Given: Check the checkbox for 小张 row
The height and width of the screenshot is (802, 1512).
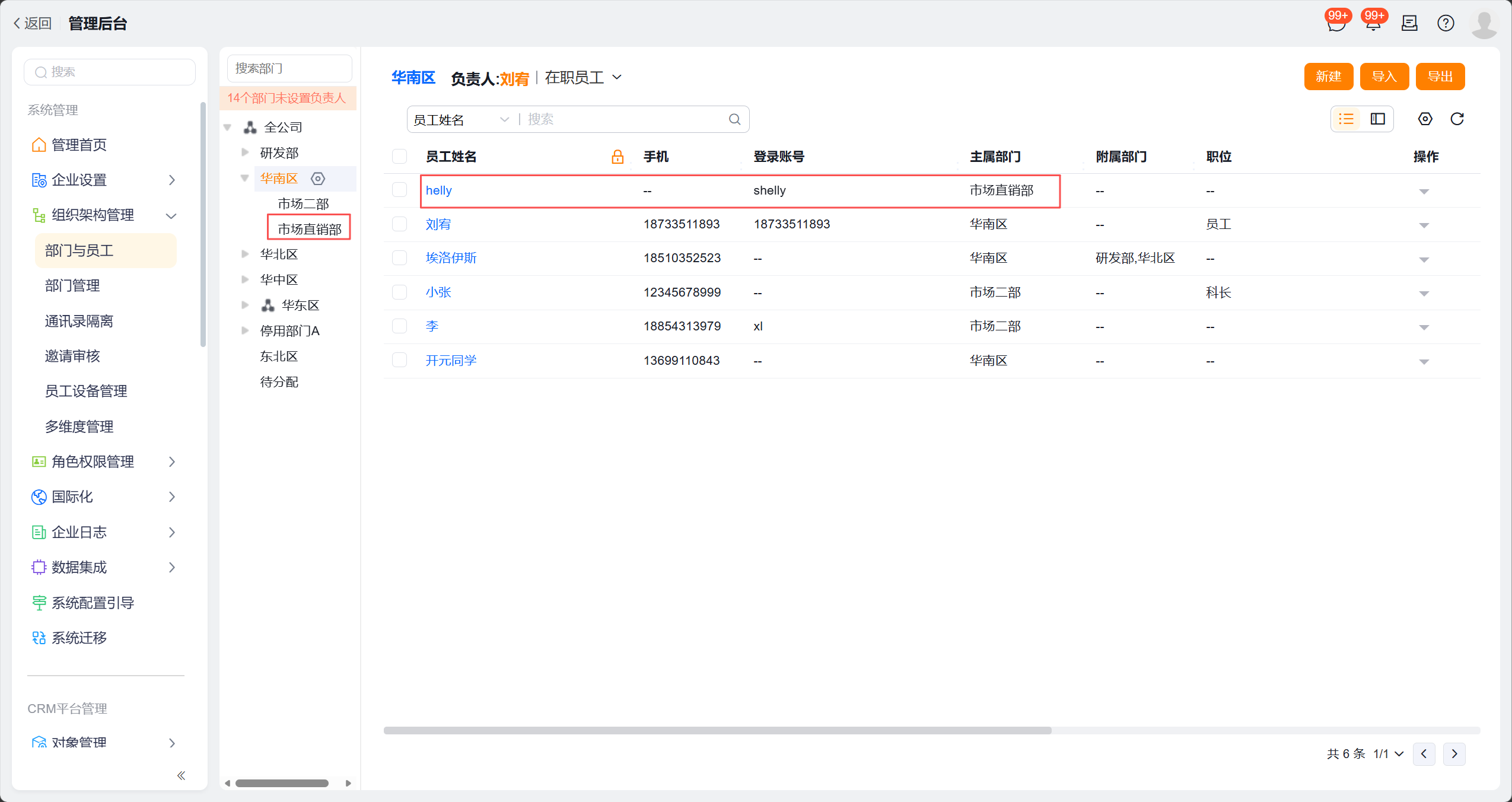Looking at the screenshot, I should click(399, 292).
